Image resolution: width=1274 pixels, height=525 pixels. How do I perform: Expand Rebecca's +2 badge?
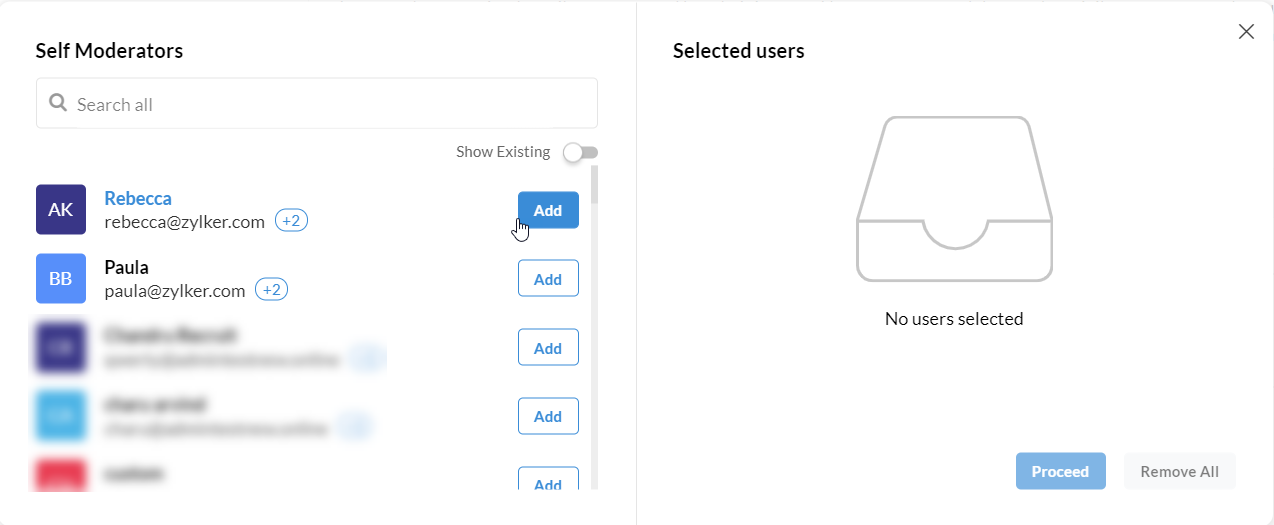click(x=292, y=221)
